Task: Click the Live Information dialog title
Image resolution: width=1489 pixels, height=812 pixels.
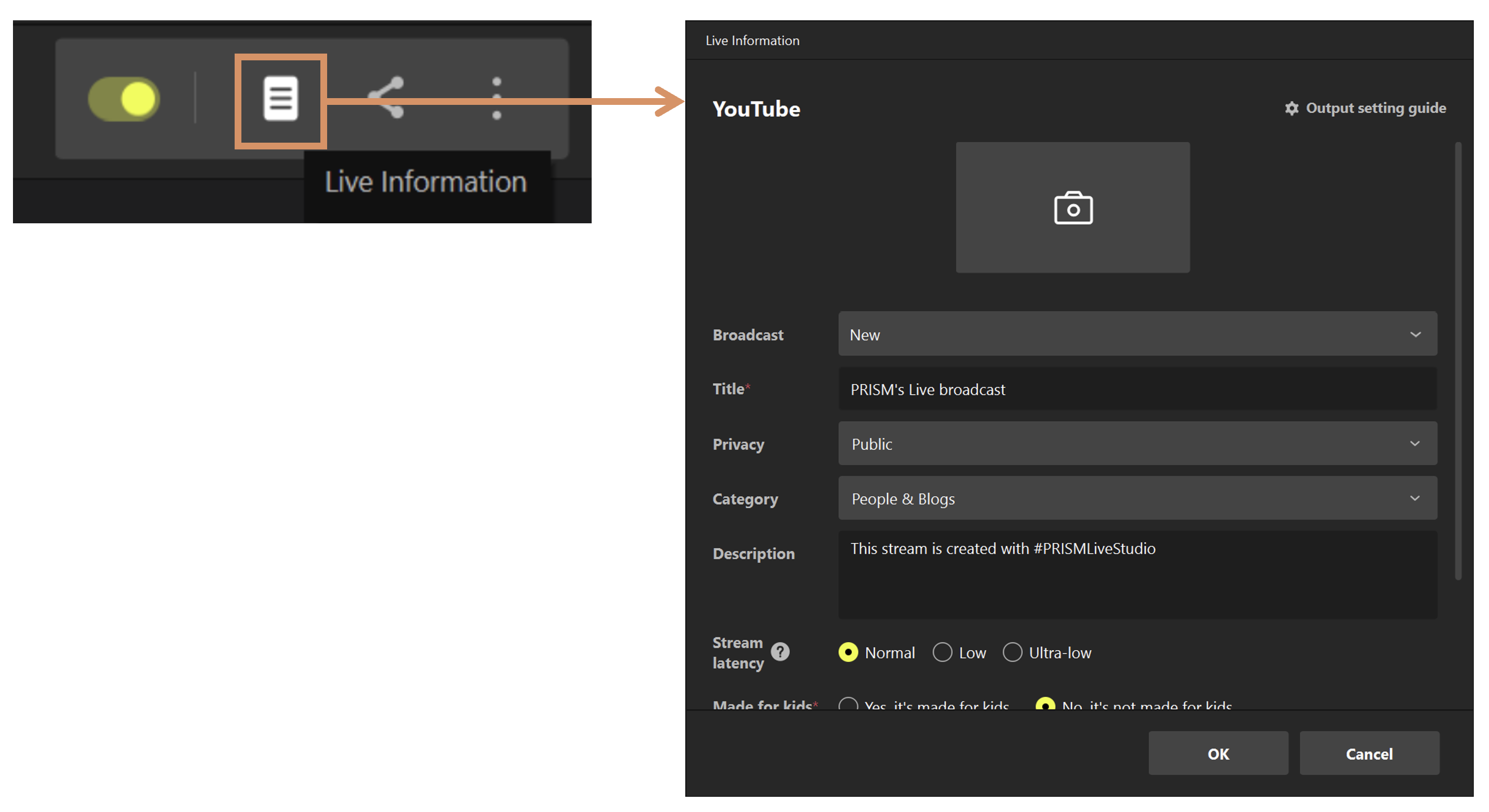Action: [752, 41]
